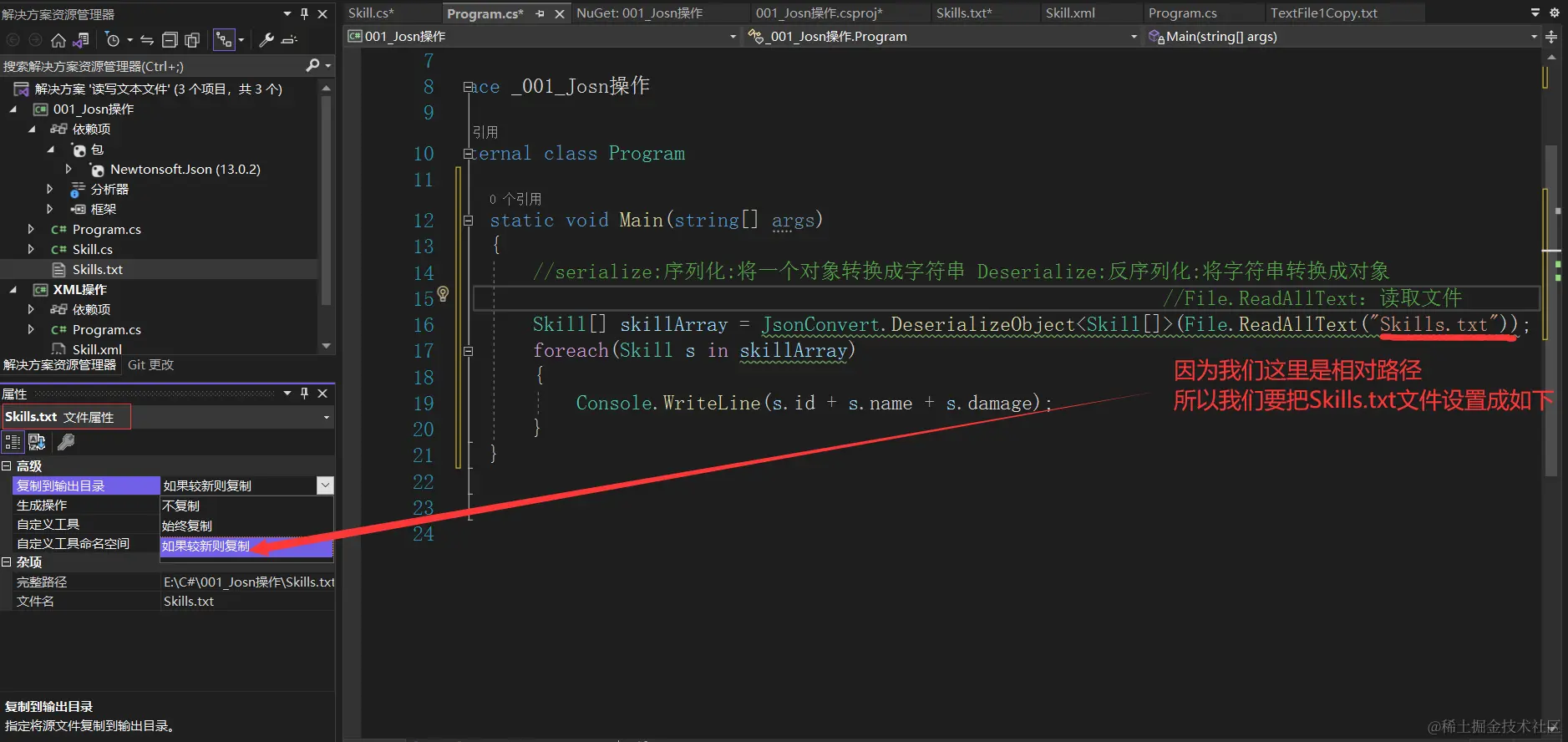Close the active Program.cs* tab
The width and height of the screenshot is (1568, 742).
560,13
